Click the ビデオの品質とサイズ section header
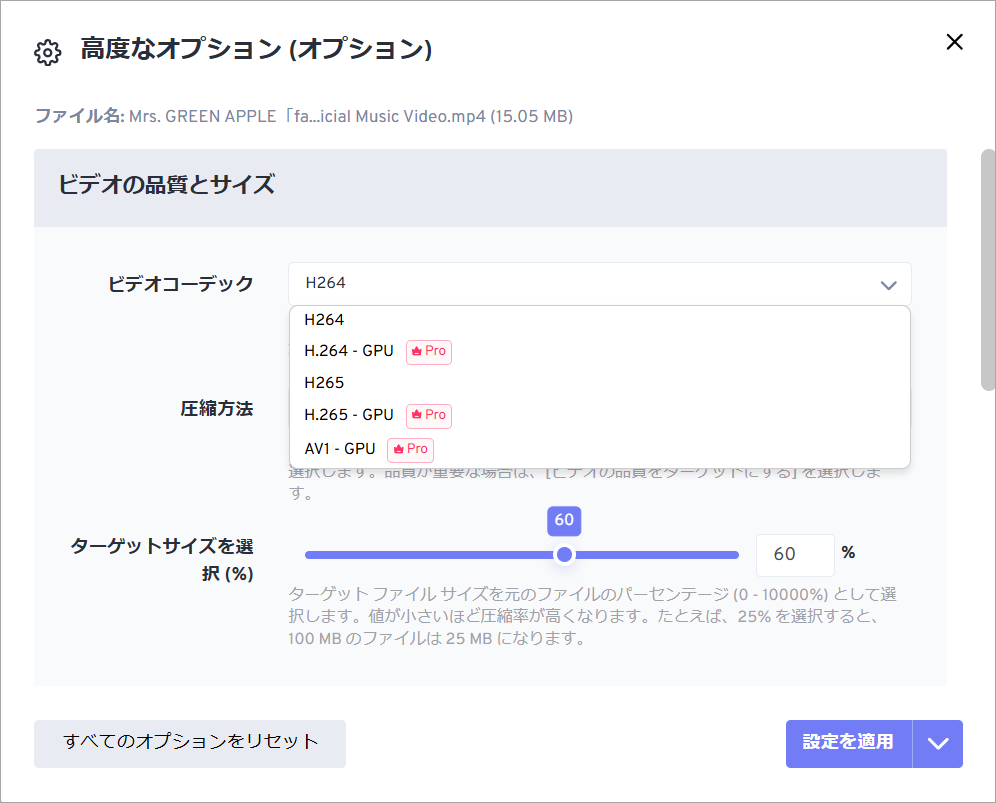The image size is (996, 803). pos(490,187)
